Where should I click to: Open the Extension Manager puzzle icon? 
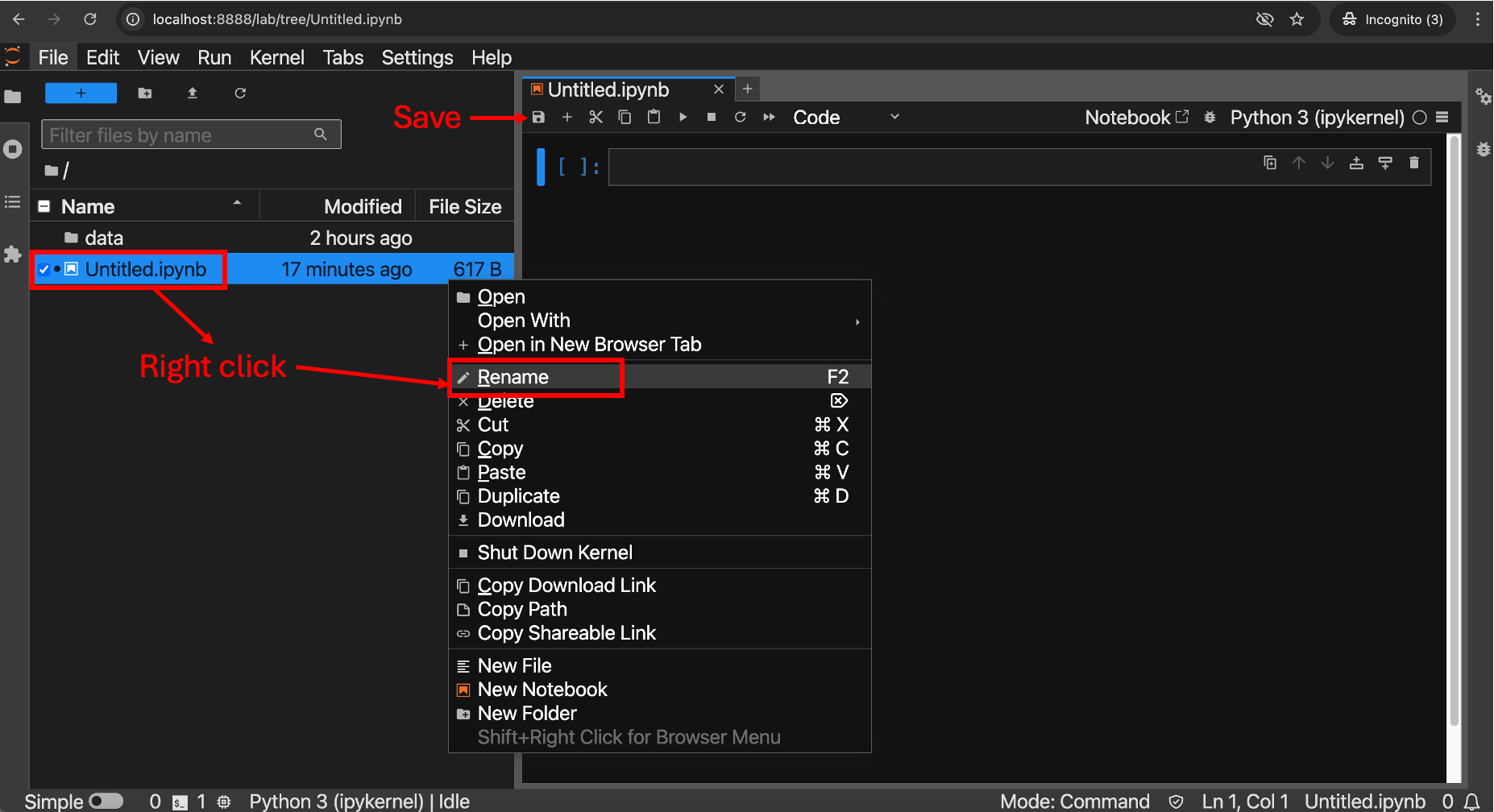pyautogui.click(x=12, y=255)
